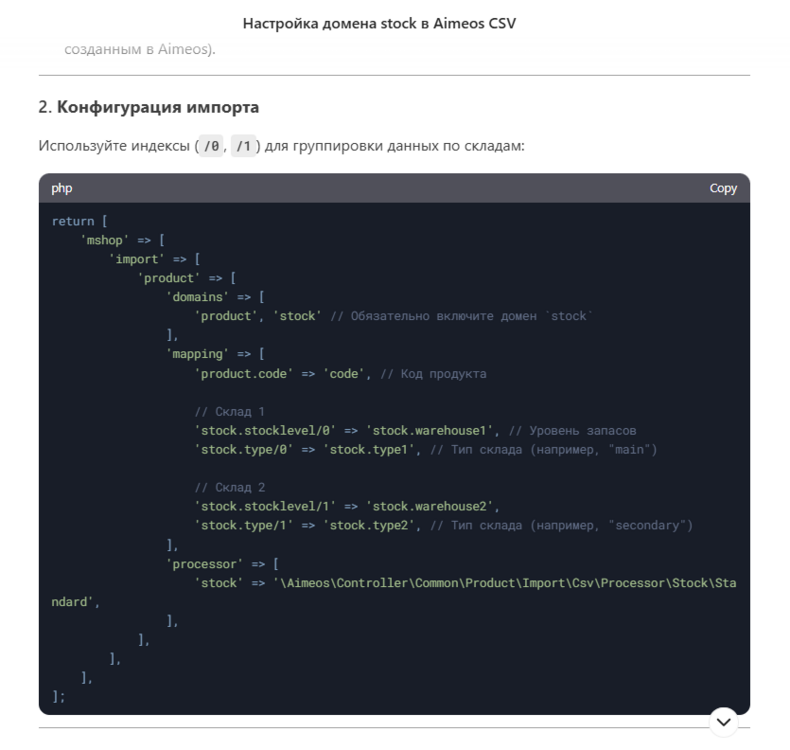The width and height of the screenshot is (790, 750).
Task: Click the scroll-to-bottom chevron button
Action: (723, 722)
